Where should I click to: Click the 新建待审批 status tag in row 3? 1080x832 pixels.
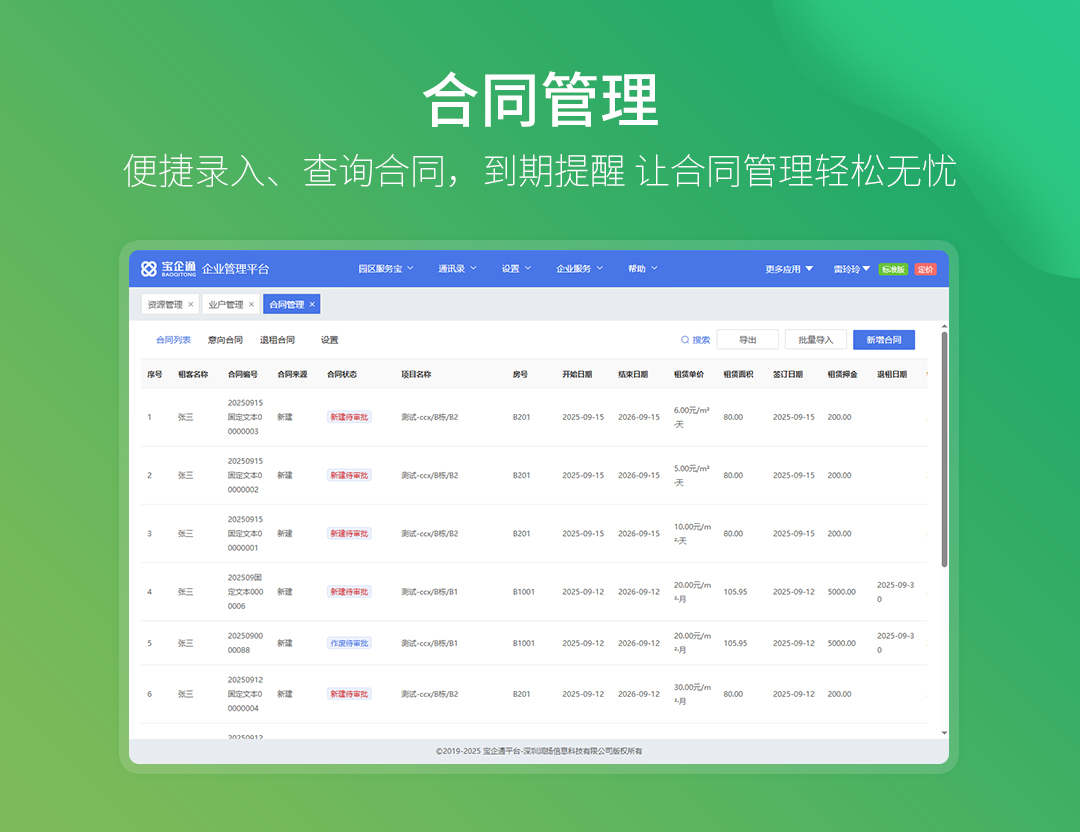coord(349,533)
